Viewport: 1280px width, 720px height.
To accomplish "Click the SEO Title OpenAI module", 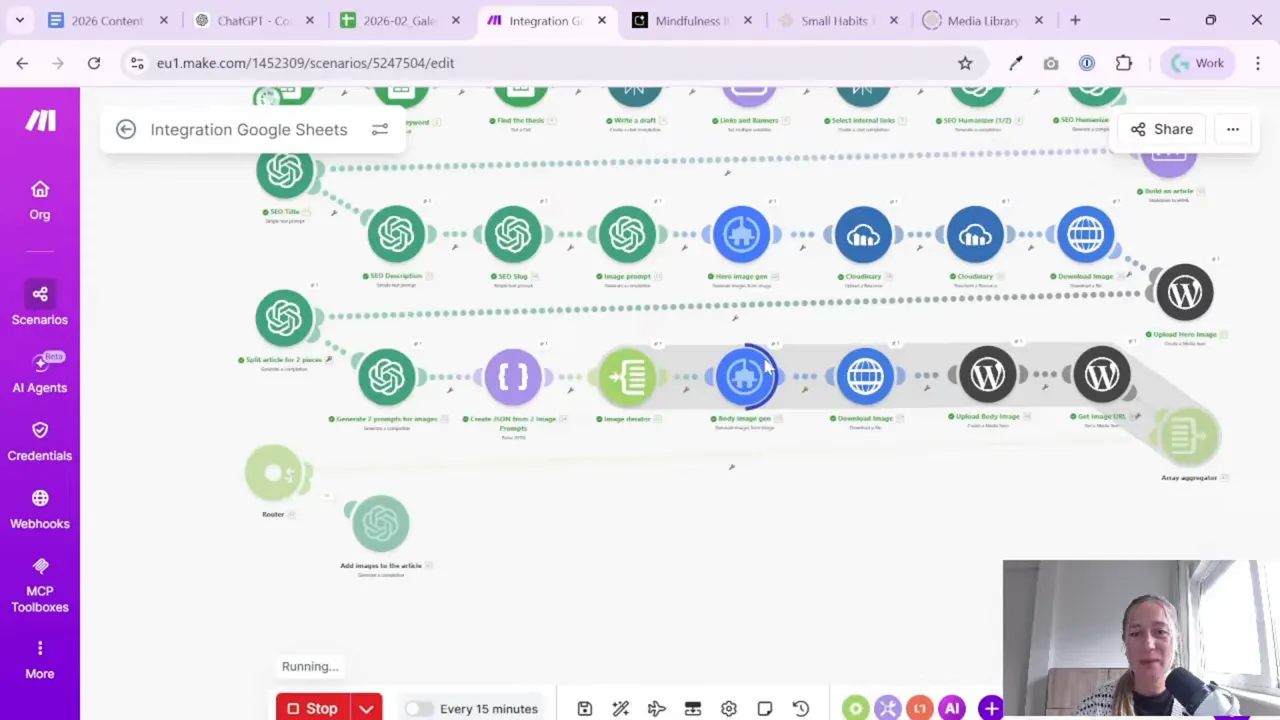I will 285,171.
